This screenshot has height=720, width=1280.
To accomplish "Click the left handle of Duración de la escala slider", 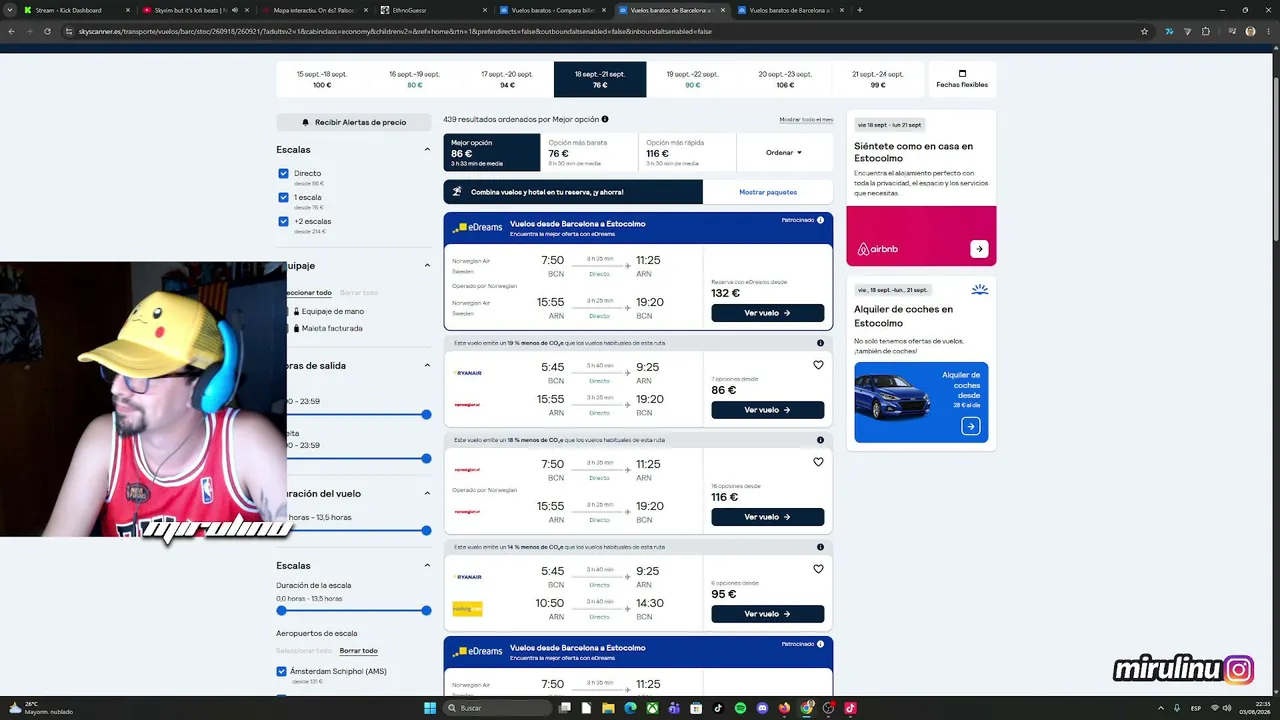I will 281,610.
